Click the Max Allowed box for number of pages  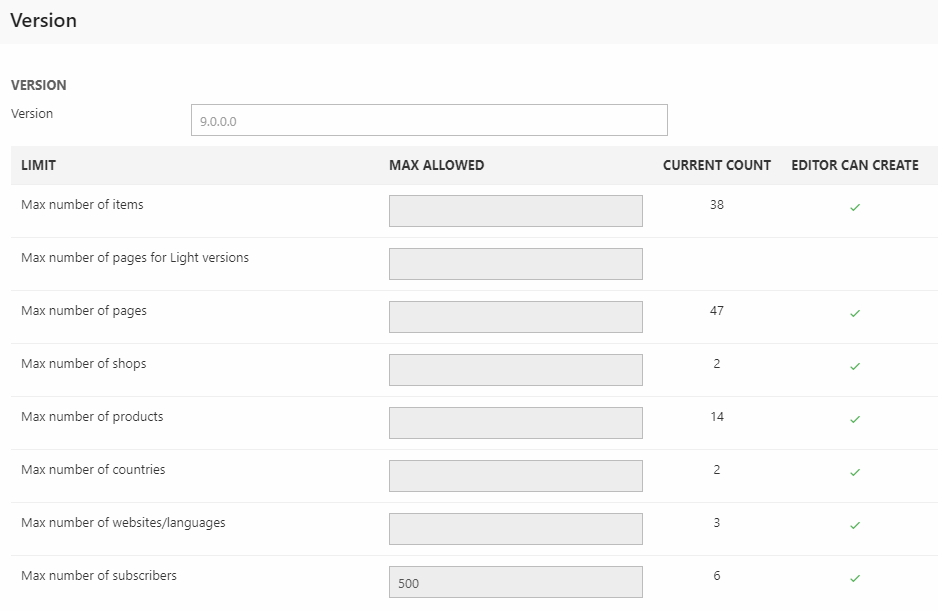(x=515, y=317)
